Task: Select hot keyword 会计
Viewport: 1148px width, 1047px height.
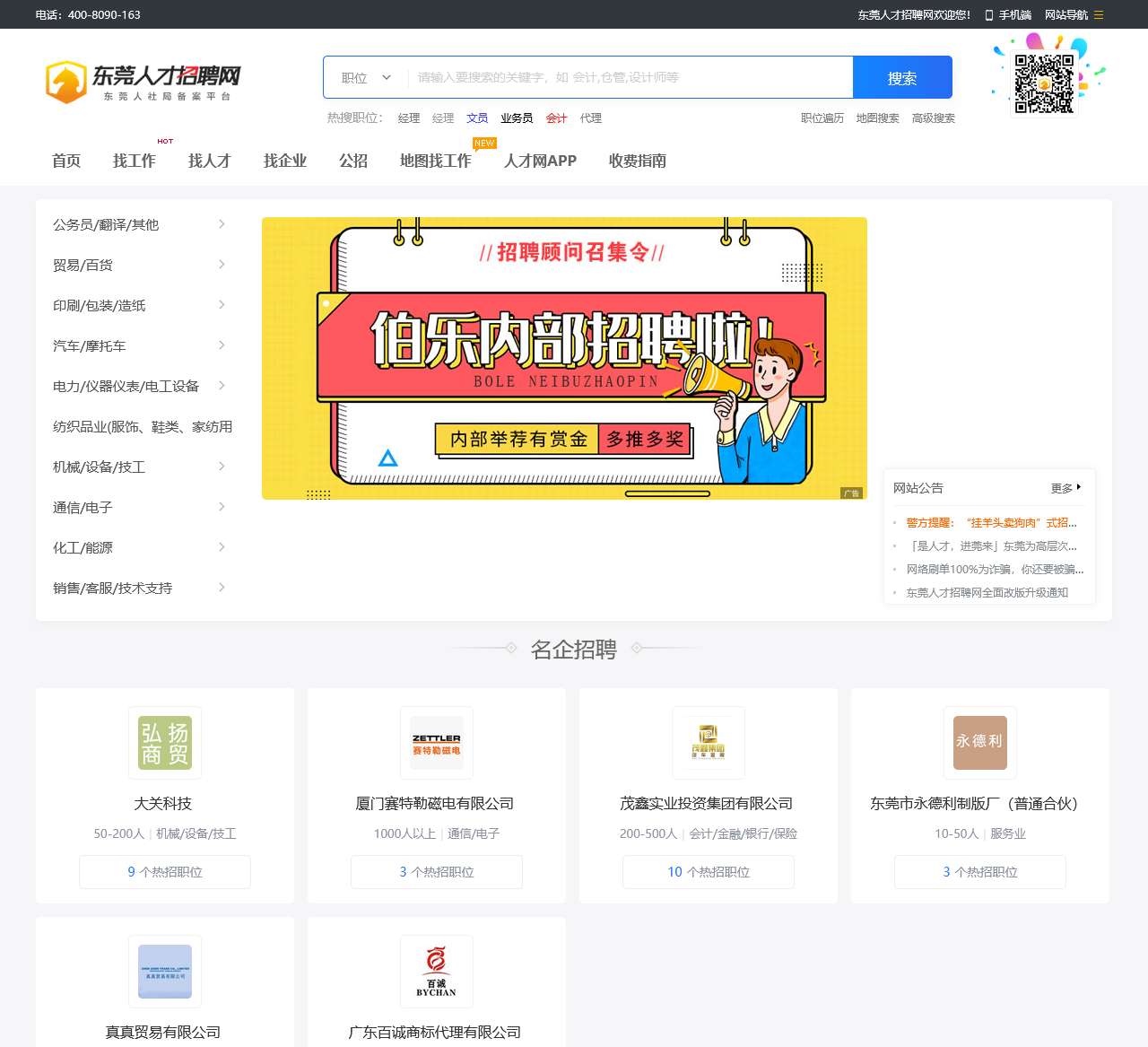Action: pos(557,118)
